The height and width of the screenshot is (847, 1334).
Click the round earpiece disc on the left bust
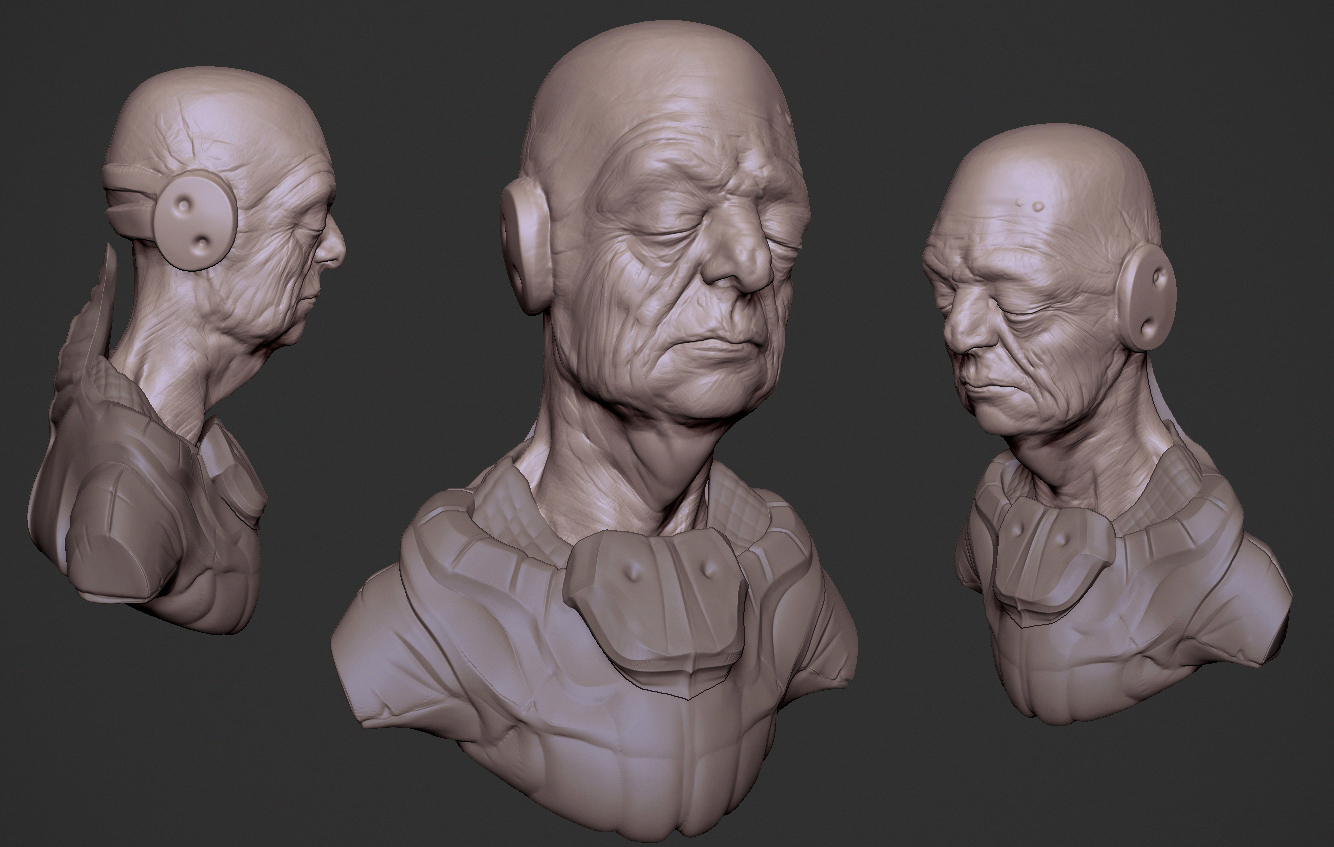click(x=197, y=219)
